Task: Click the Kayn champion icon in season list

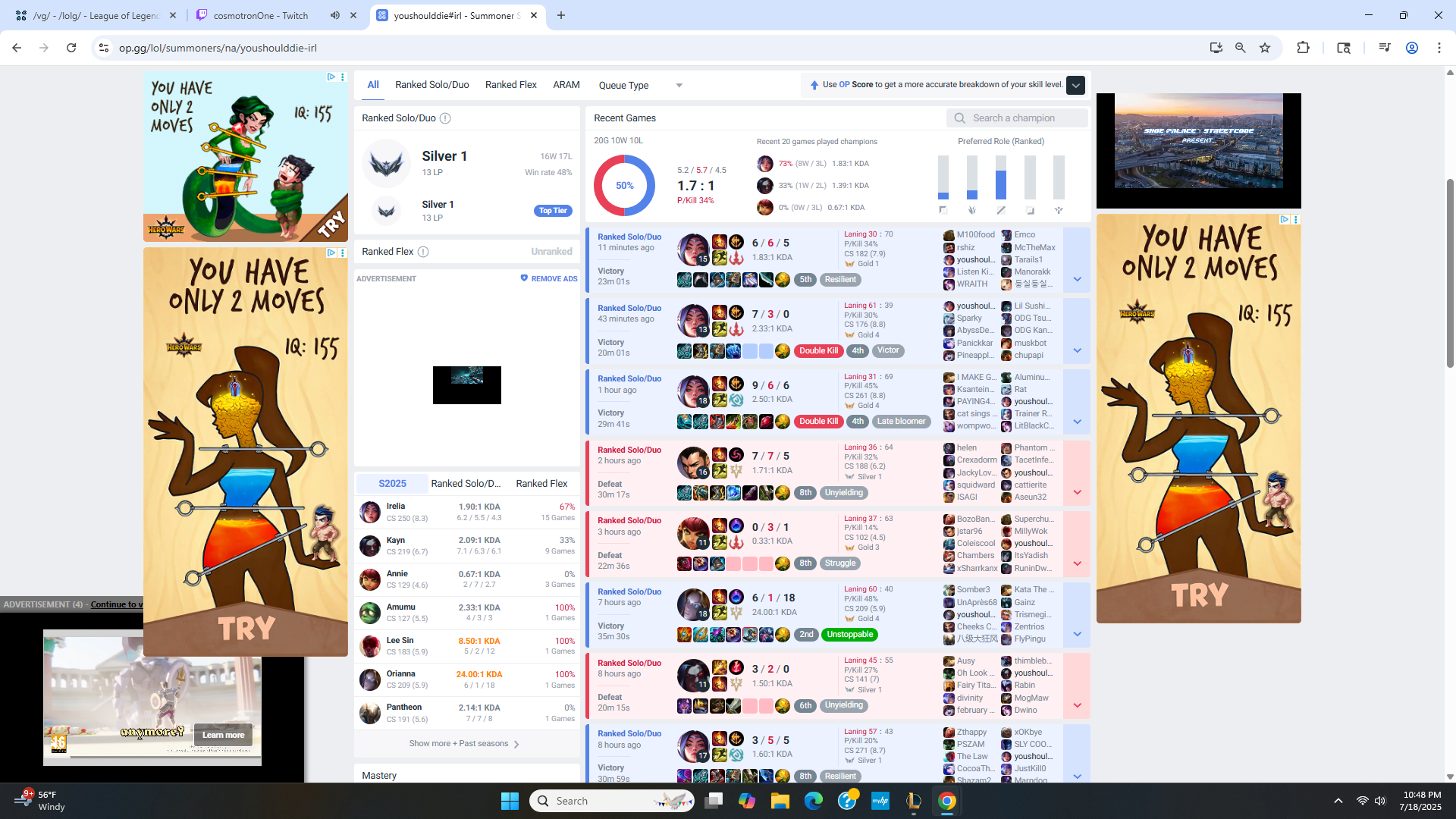Action: point(370,545)
